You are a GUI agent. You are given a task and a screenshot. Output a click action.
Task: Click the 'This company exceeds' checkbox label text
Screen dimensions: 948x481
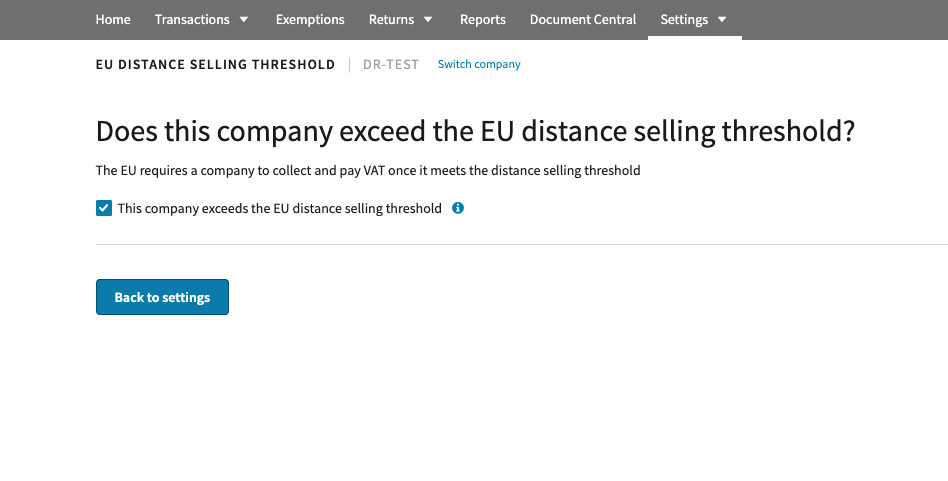[x=279, y=209]
